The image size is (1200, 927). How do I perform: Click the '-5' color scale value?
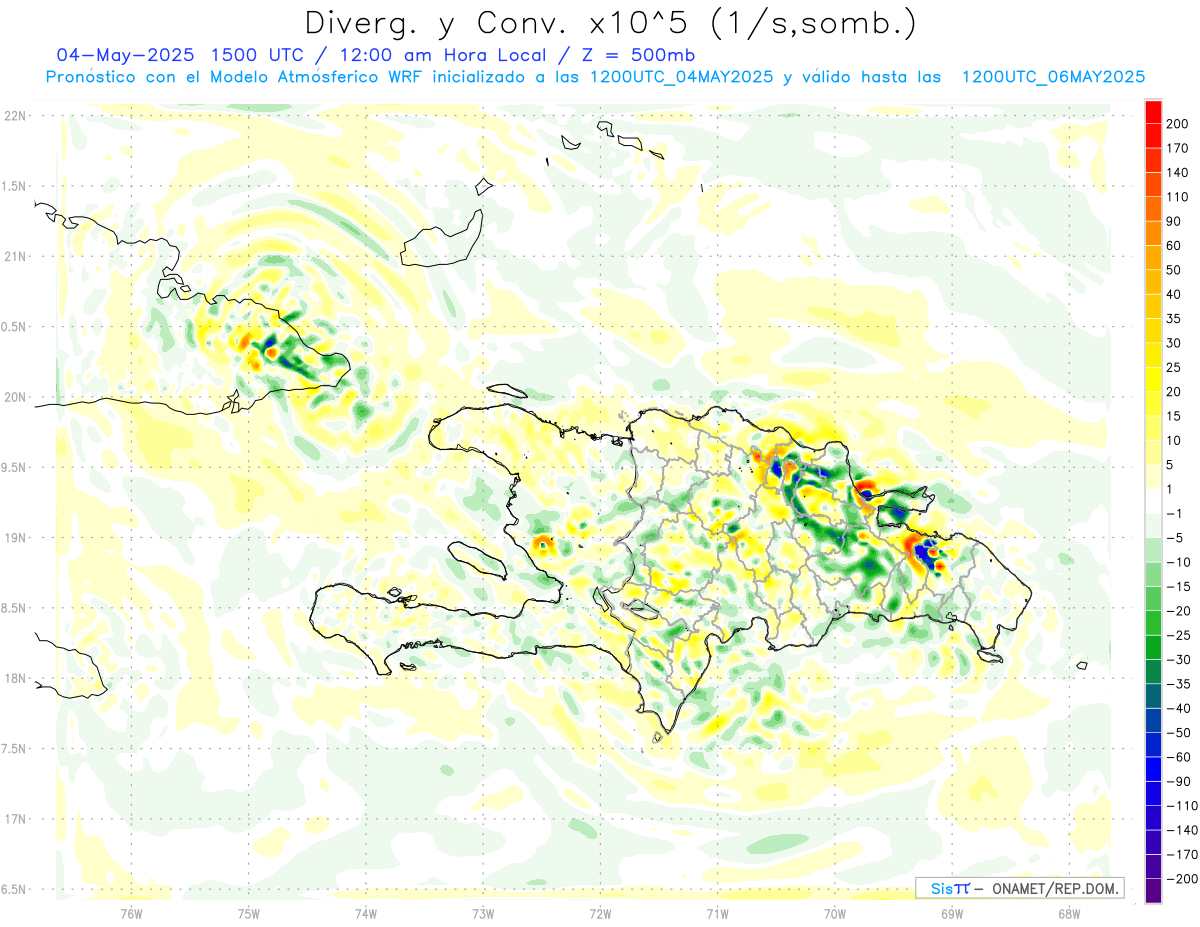(x=1174, y=538)
